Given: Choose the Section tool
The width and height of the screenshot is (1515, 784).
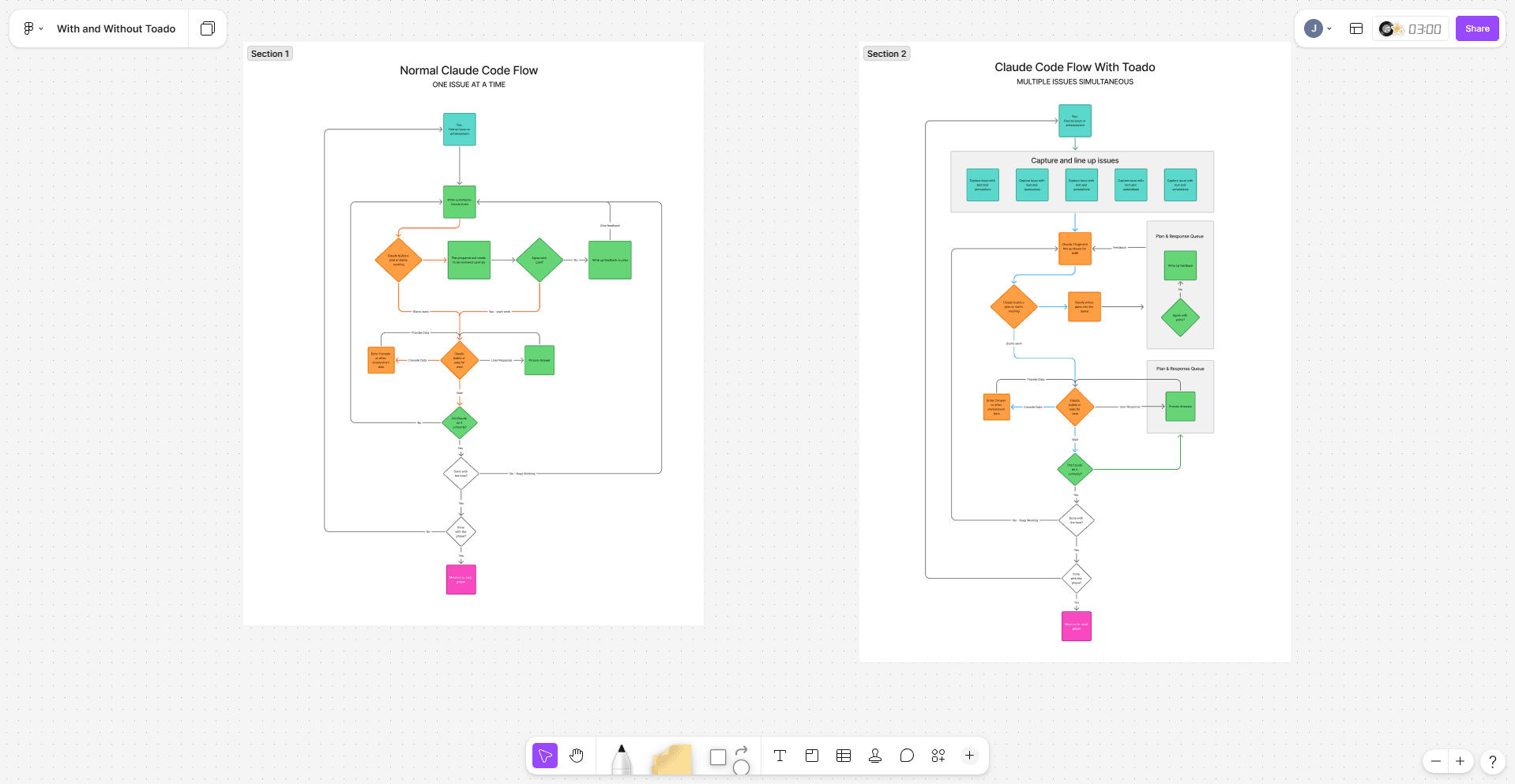Looking at the screenshot, I should coord(811,756).
